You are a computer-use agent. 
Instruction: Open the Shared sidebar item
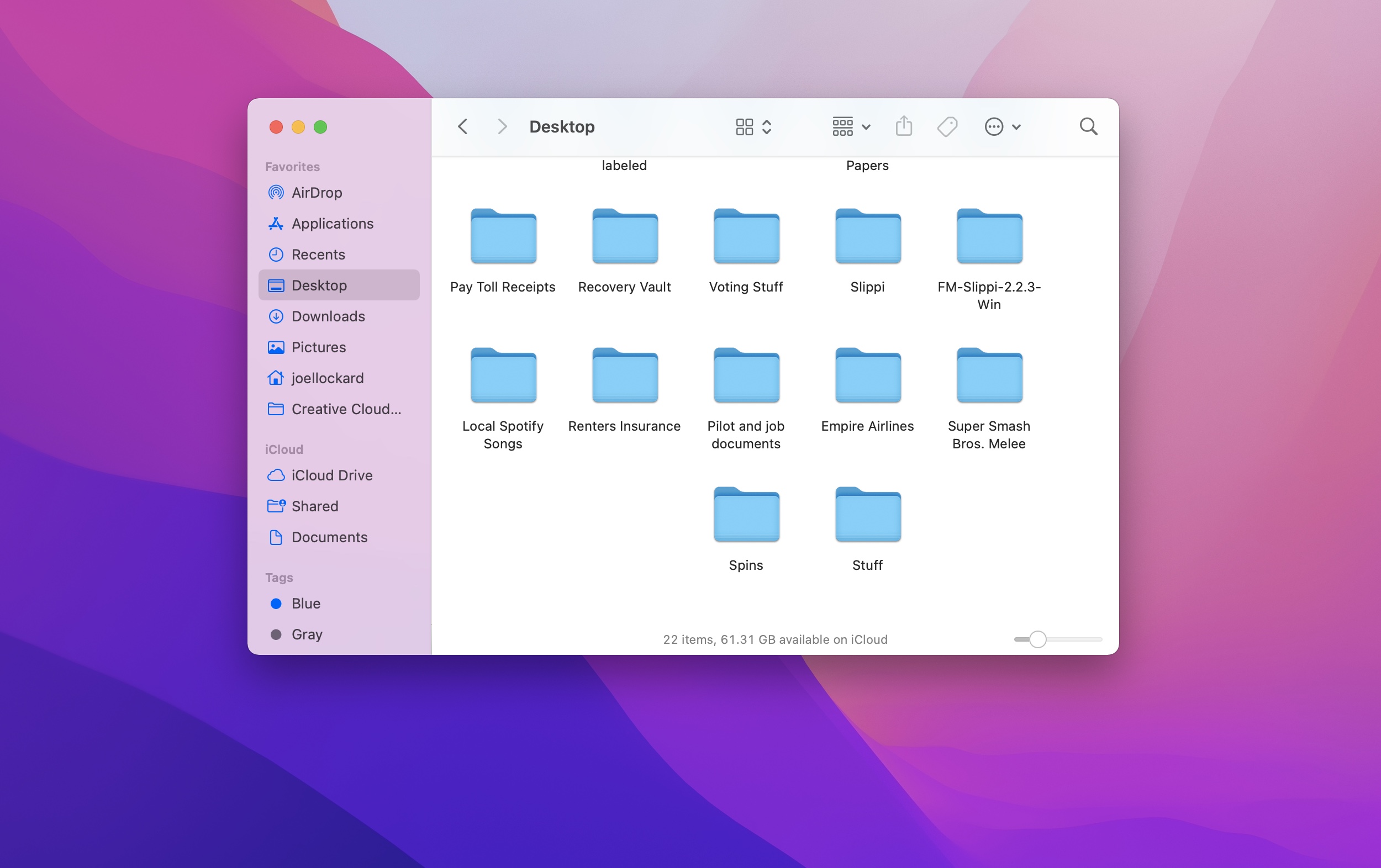pos(339,506)
